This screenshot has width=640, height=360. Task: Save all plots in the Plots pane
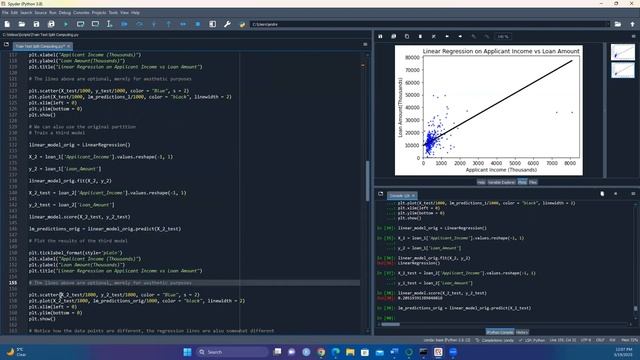[x=393, y=36]
